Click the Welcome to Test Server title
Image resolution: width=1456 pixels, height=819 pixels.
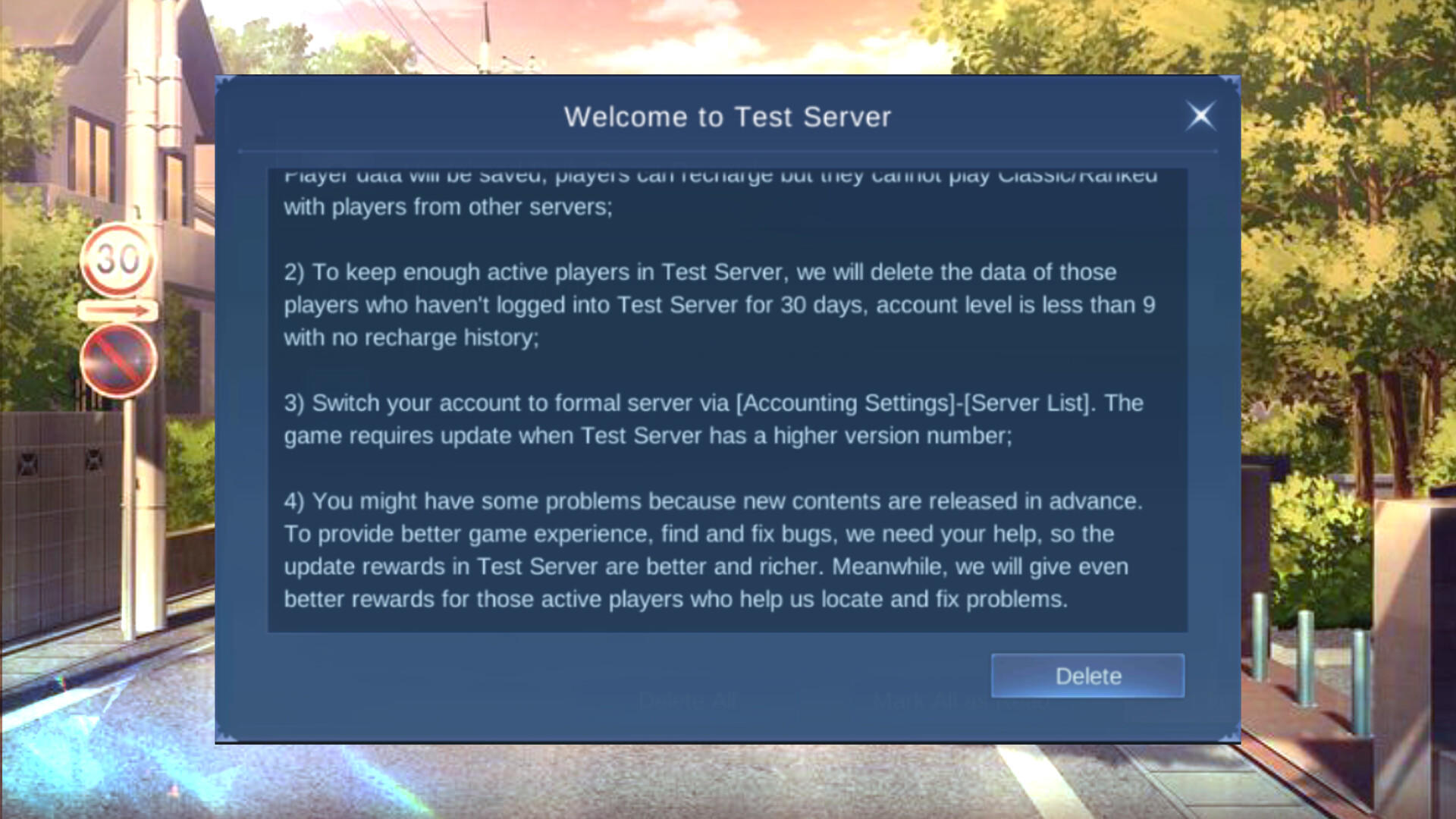tap(727, 117)
